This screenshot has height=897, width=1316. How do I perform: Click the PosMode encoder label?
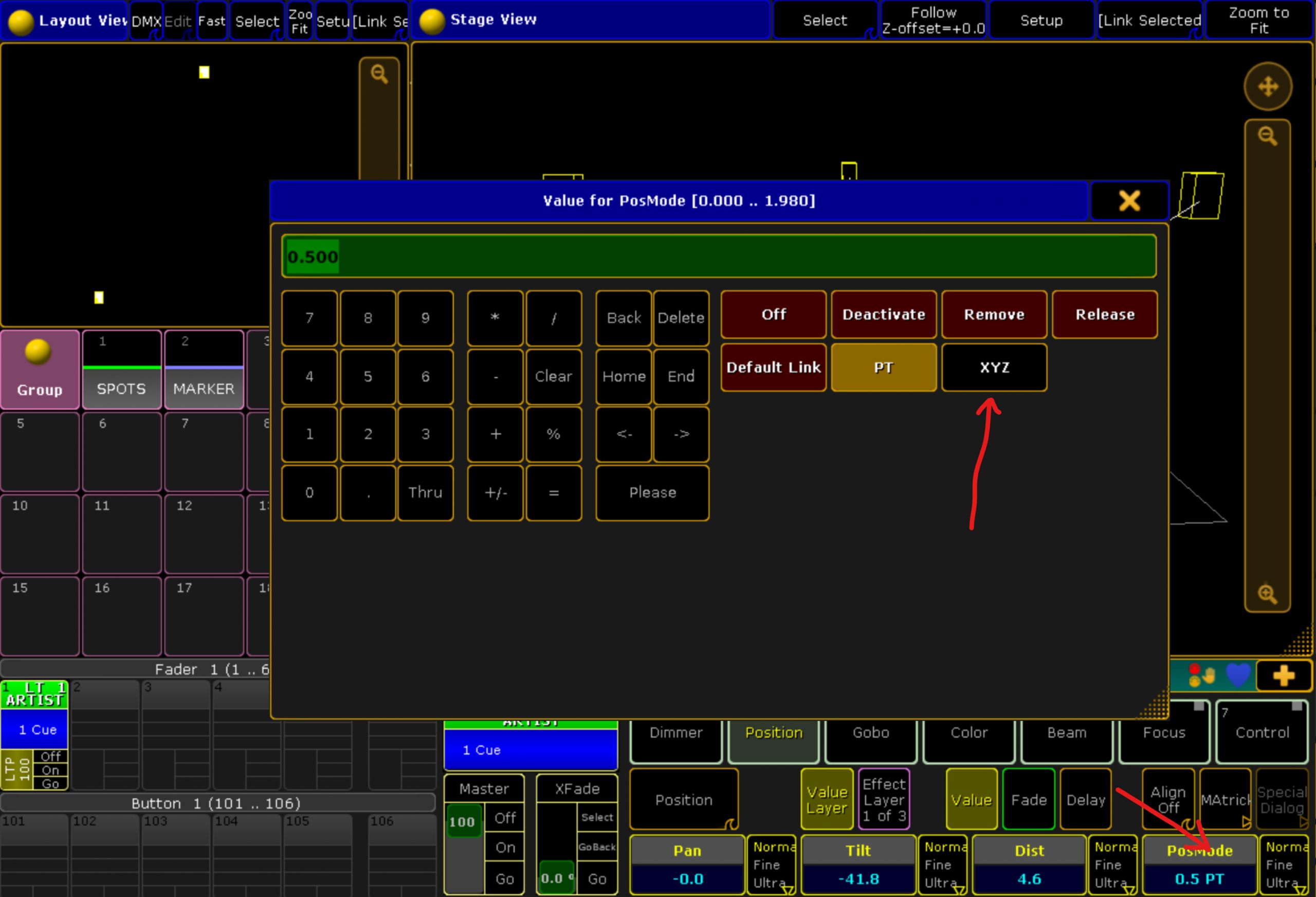[1199, 851]
